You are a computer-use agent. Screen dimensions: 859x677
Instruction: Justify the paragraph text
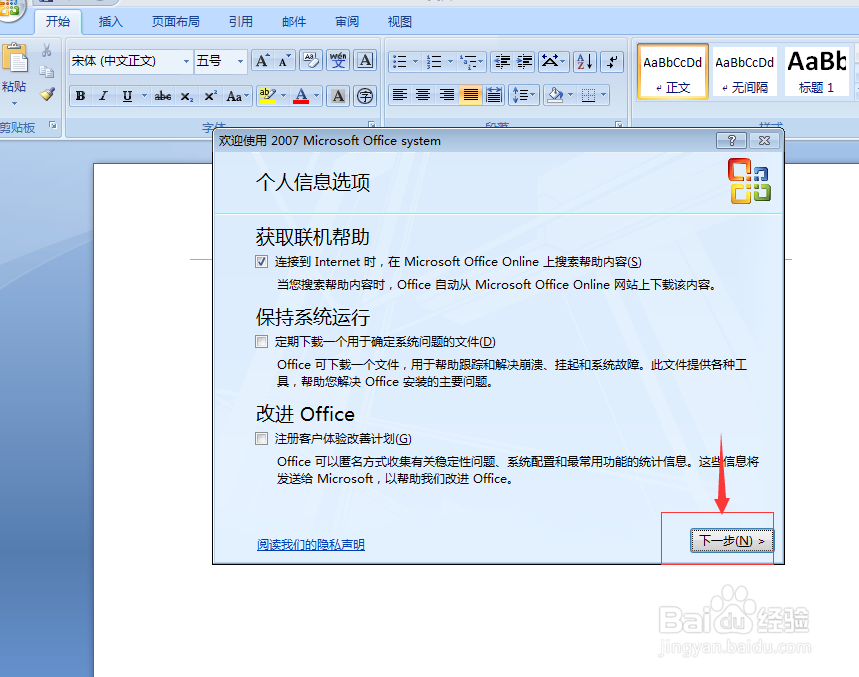pyautogui.click(x=471, y=95)
